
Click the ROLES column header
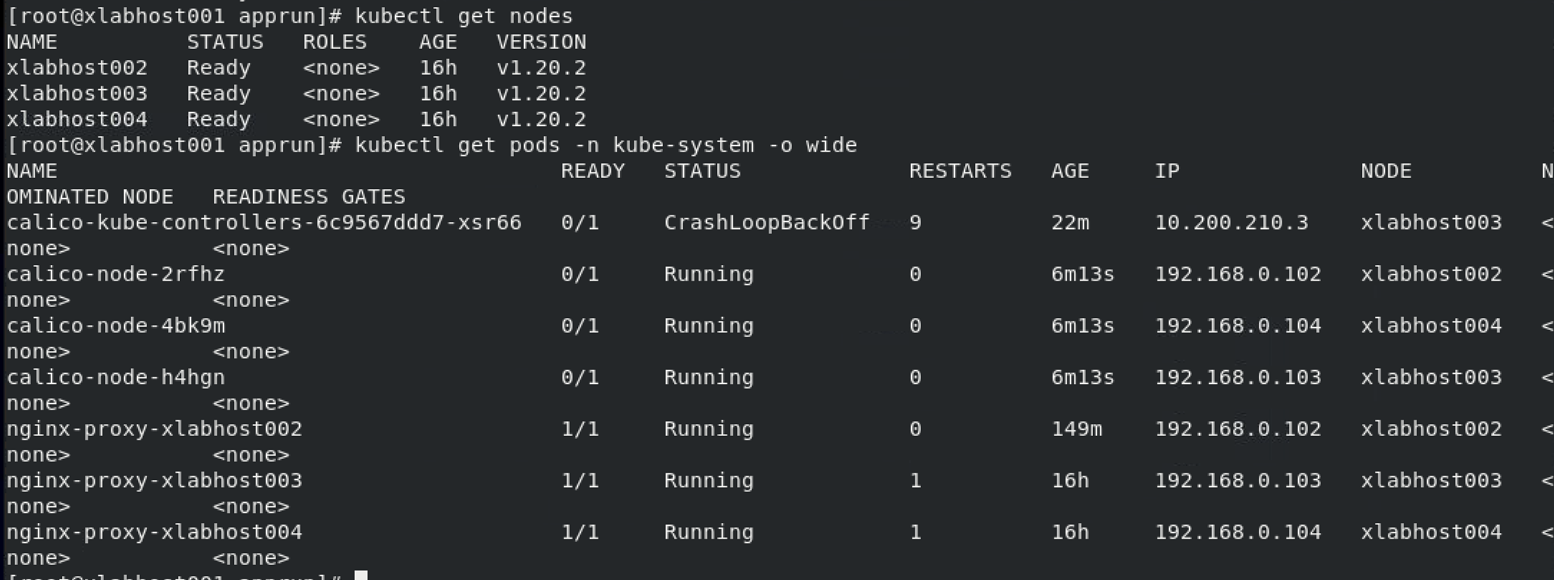335,42
